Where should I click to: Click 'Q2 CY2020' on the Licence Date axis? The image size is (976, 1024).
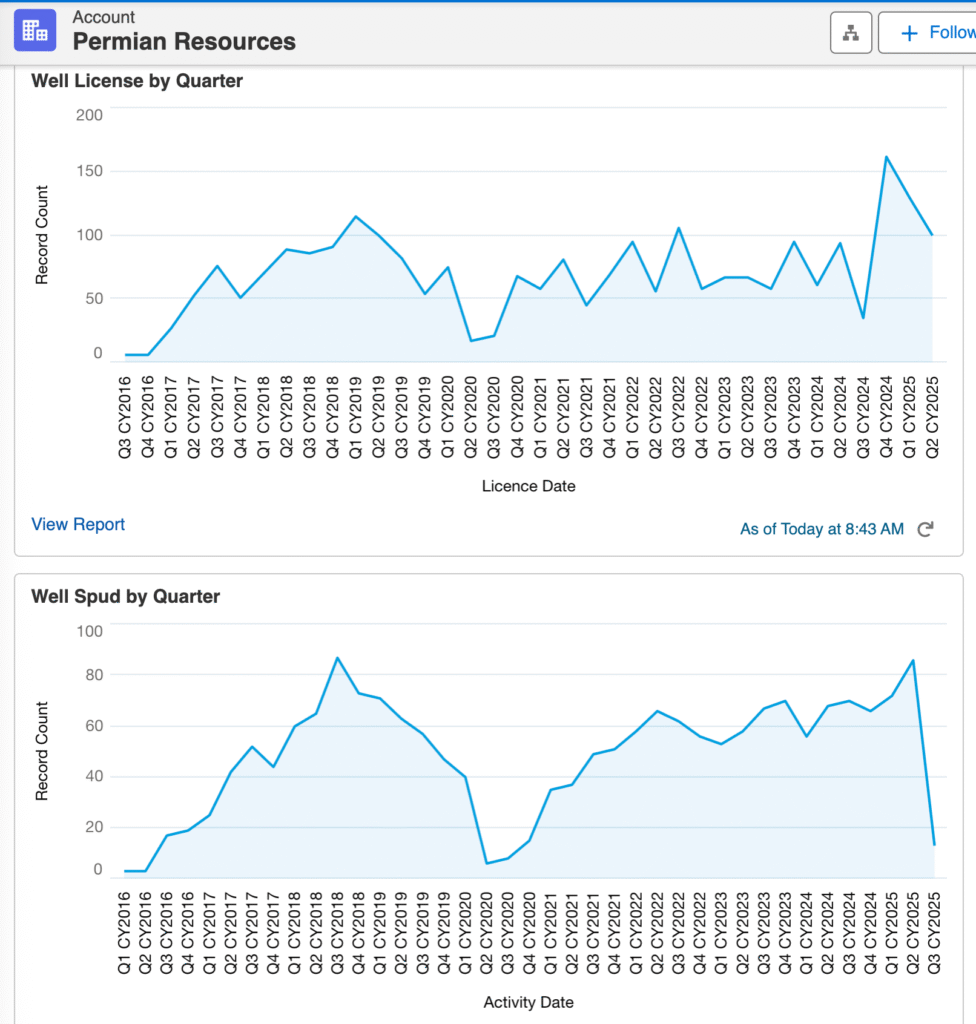click(x=471, y=417)
